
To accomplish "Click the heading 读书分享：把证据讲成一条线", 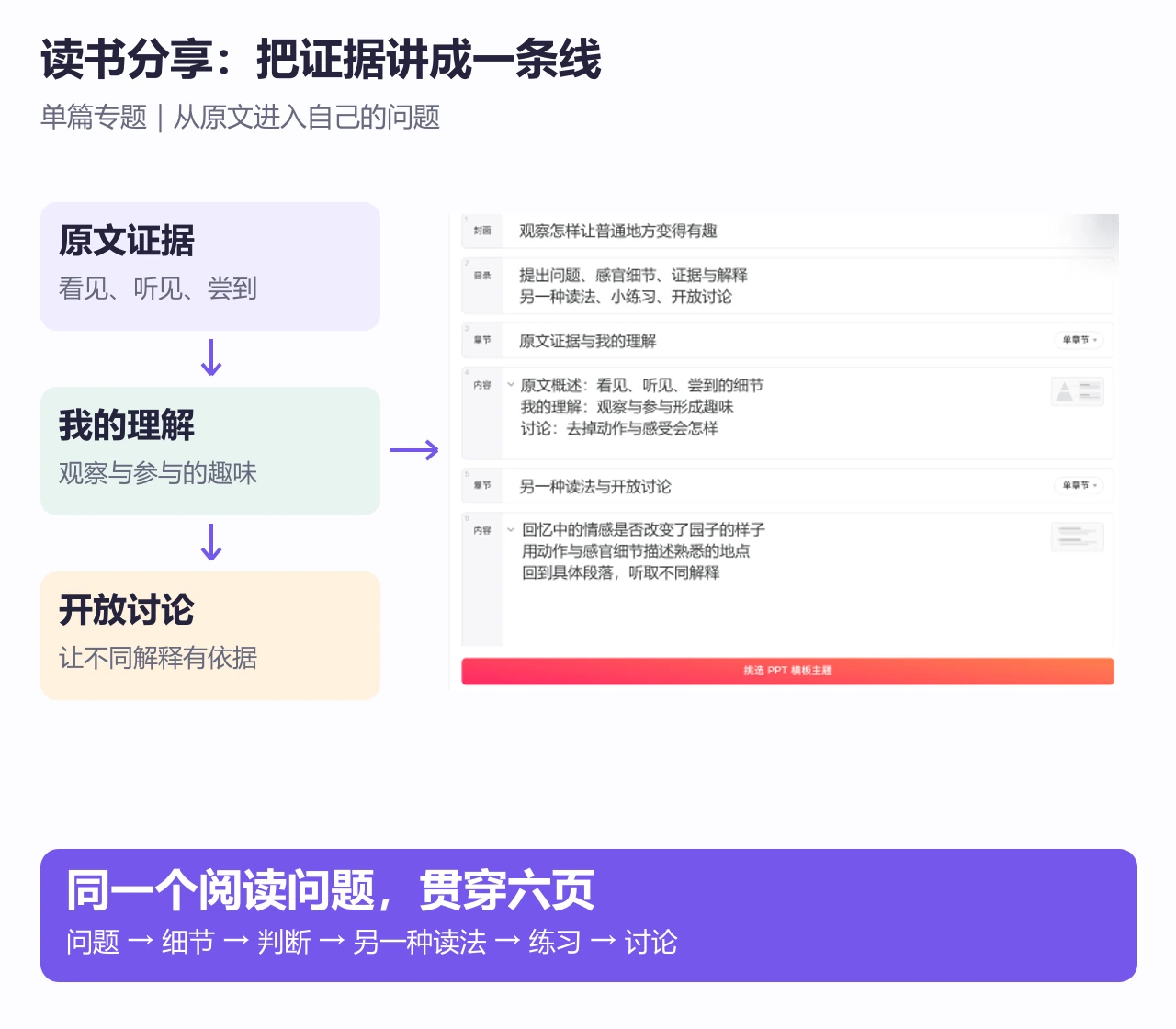I will (x=321, y=60).
